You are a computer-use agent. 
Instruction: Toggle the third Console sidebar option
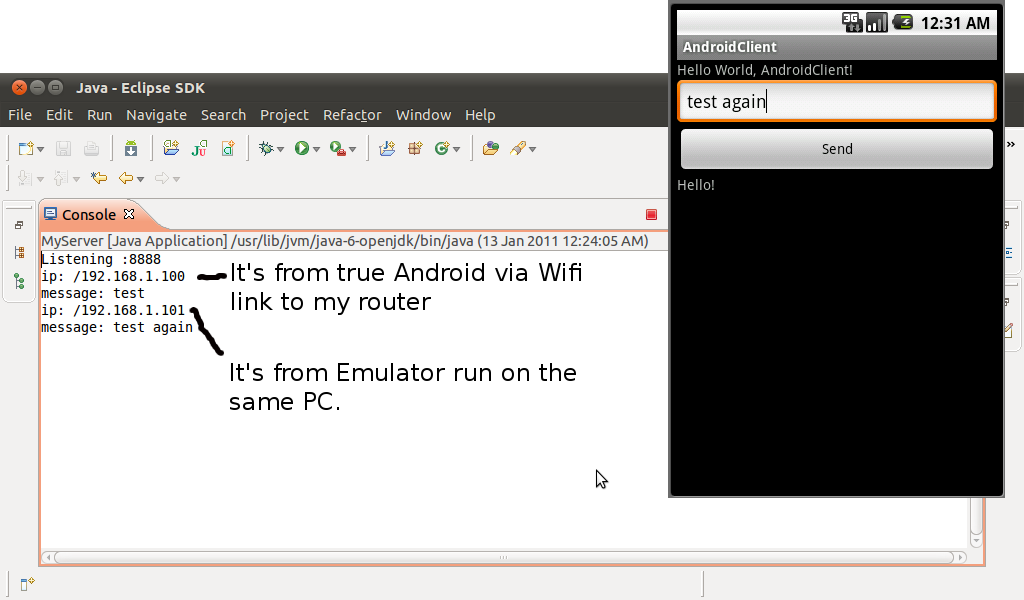(x=18, y=281)
